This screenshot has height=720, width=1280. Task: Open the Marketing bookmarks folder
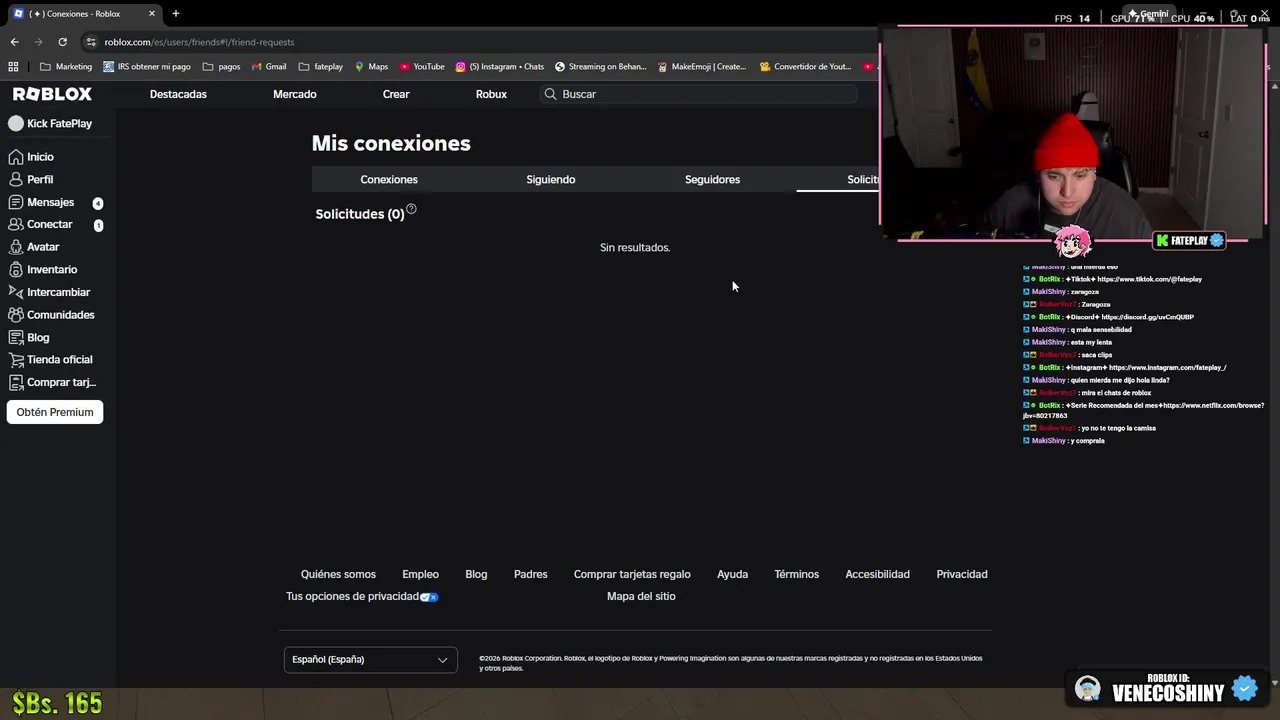66,67
